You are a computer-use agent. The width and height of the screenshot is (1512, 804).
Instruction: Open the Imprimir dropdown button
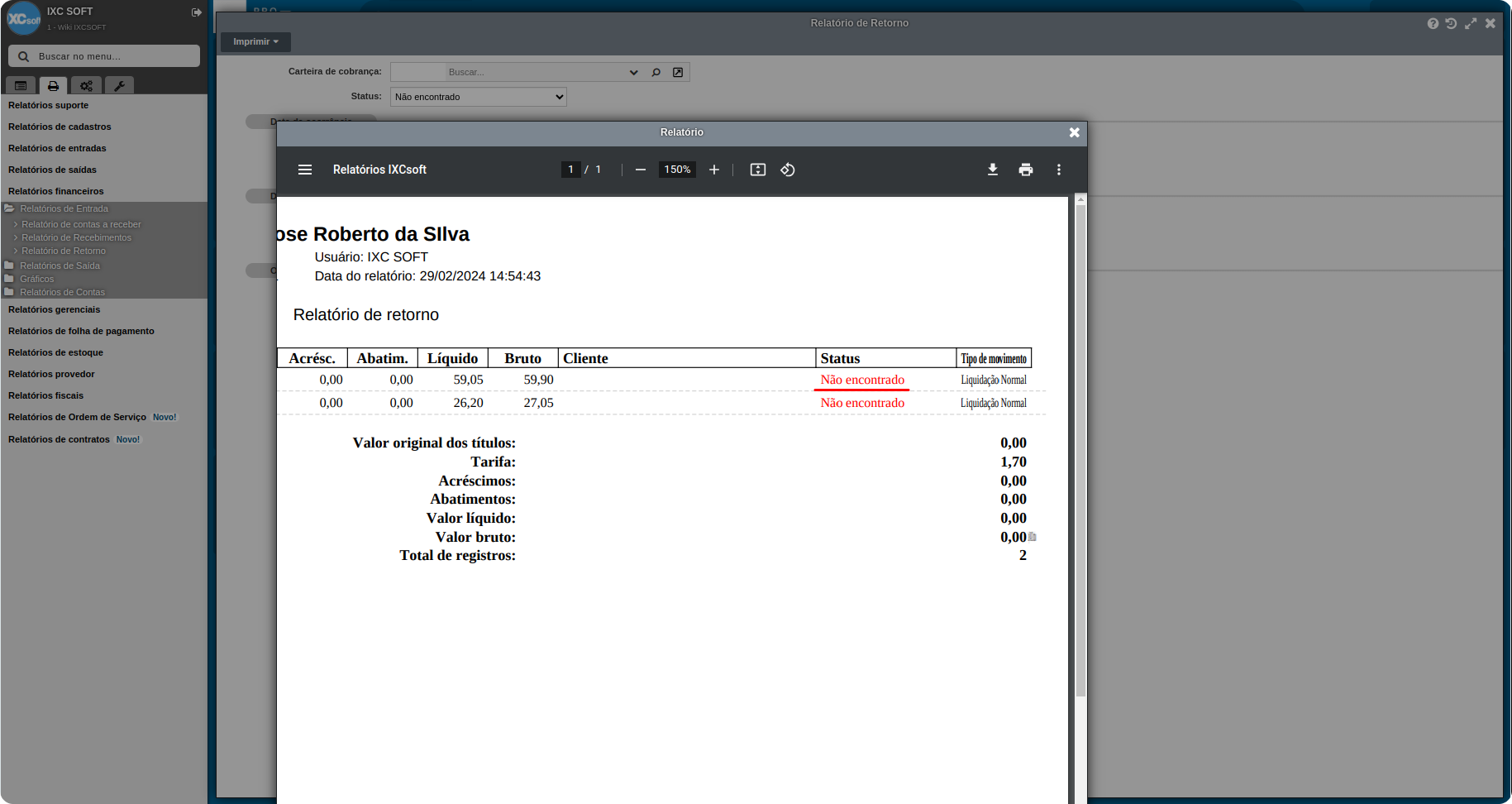pos(255,41)
